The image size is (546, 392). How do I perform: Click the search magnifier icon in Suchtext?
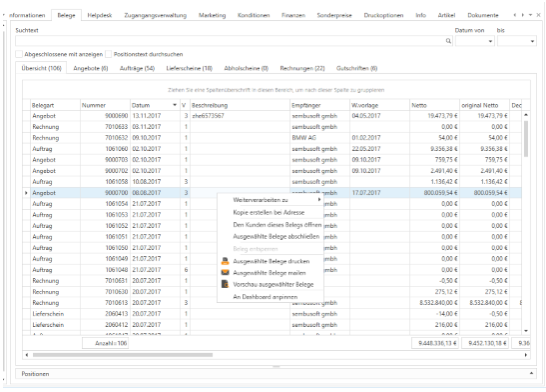(x=448, y=41)
